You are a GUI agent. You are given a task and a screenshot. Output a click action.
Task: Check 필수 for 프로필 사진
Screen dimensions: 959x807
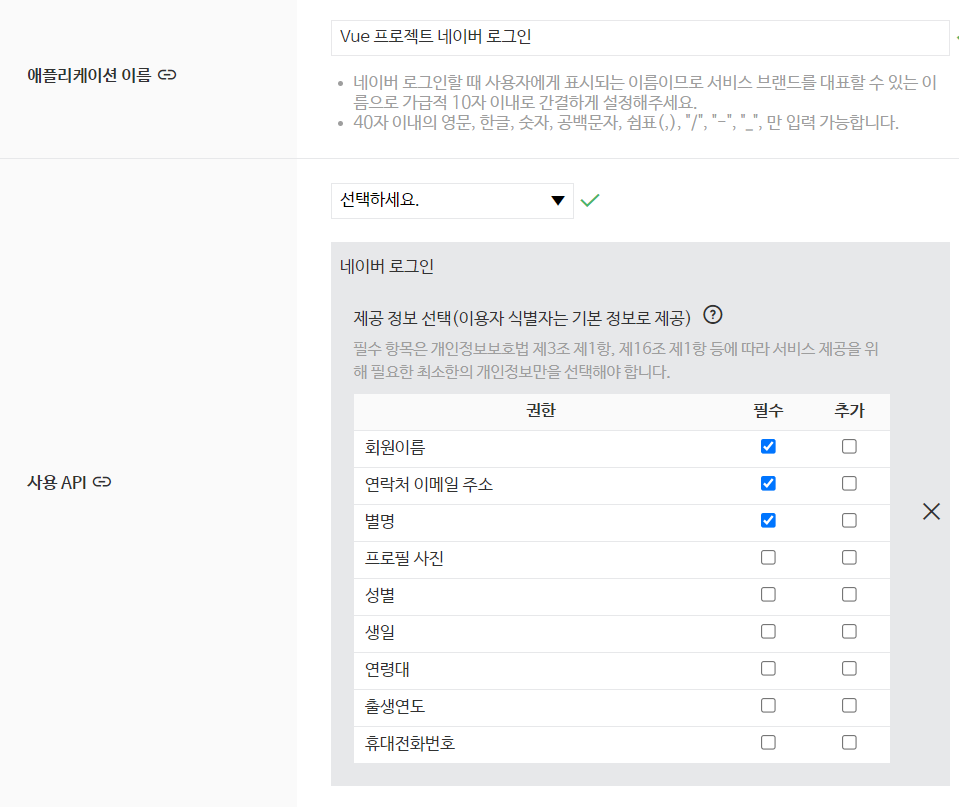(768, 557)
